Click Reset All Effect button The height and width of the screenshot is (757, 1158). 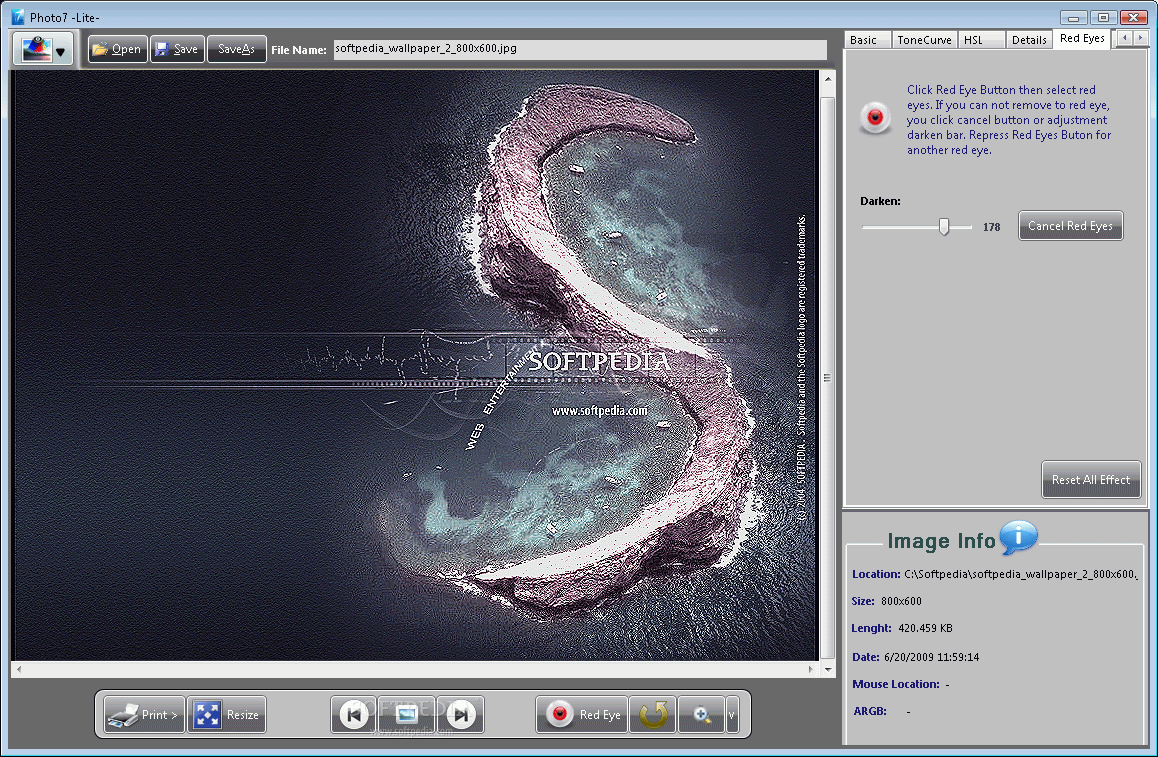coord(1091,480)
